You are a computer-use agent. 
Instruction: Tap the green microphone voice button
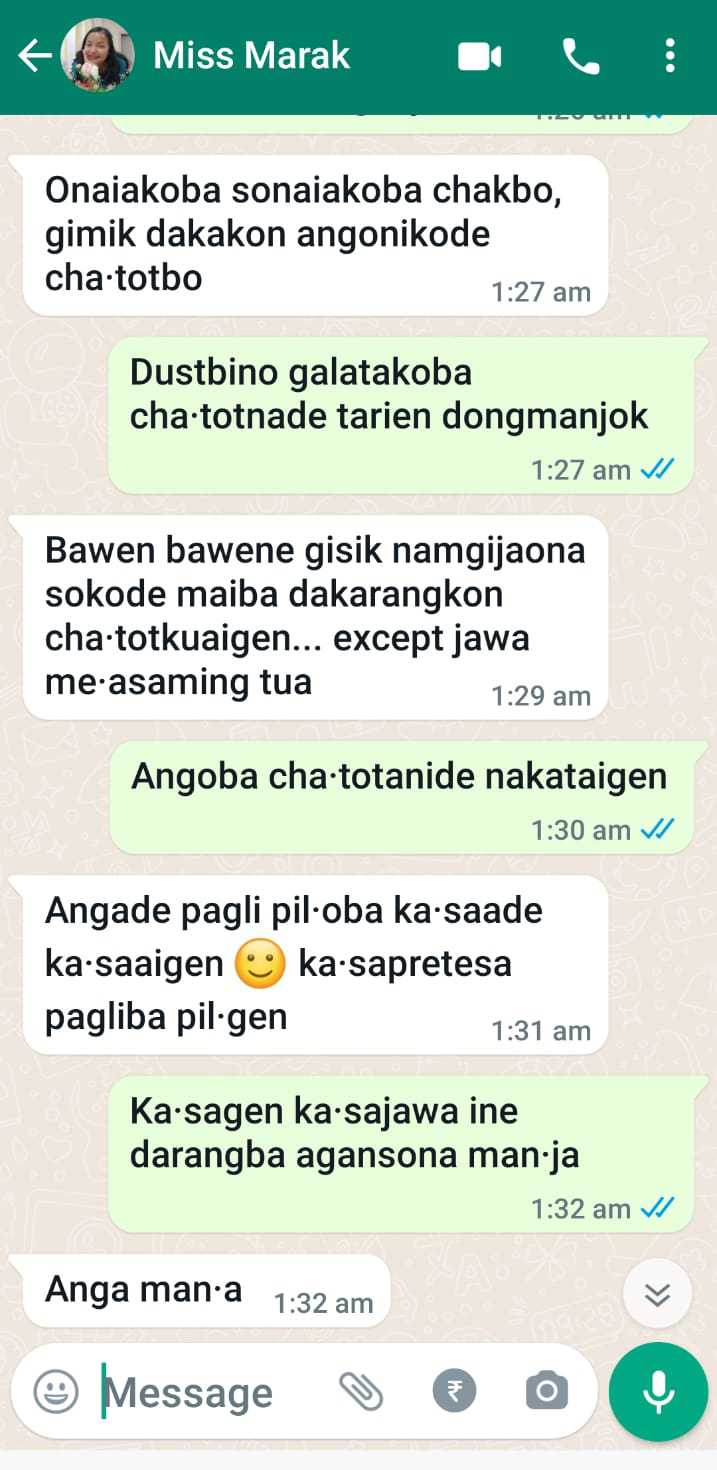(658, 1391)
